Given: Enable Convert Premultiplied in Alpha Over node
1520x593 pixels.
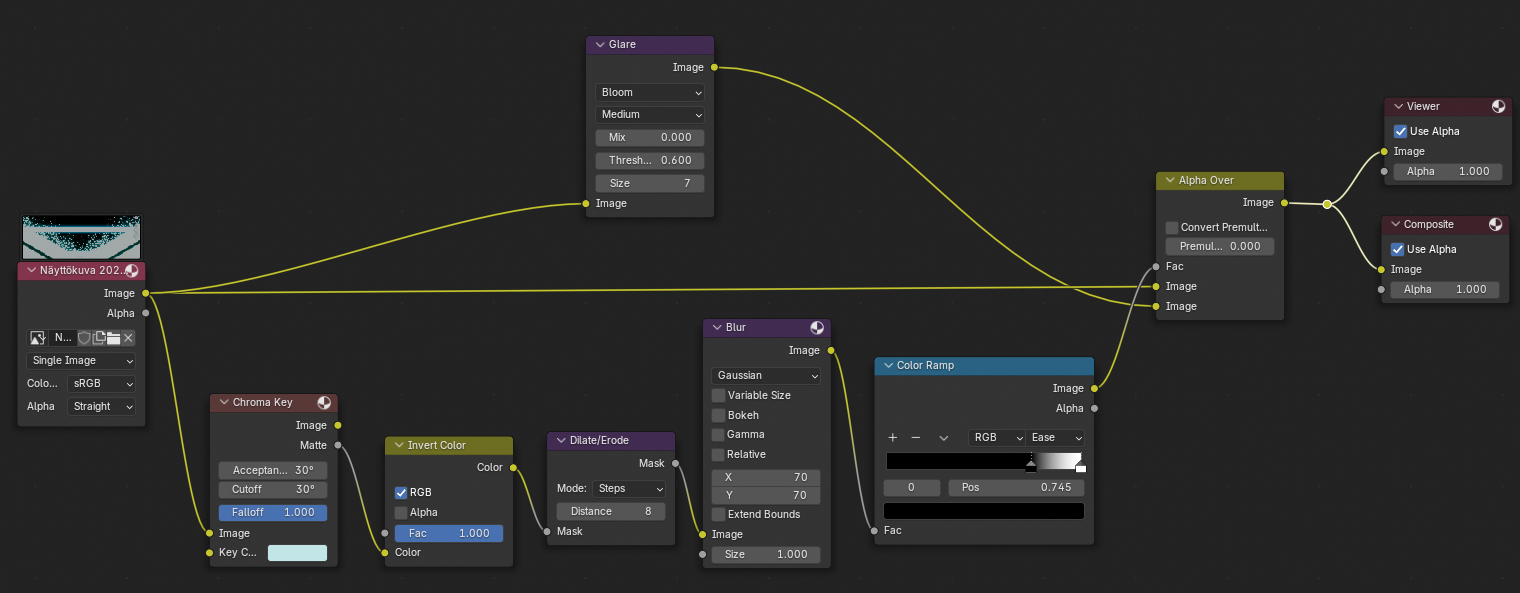Looking at the screenshot, I should point(1172,227).
